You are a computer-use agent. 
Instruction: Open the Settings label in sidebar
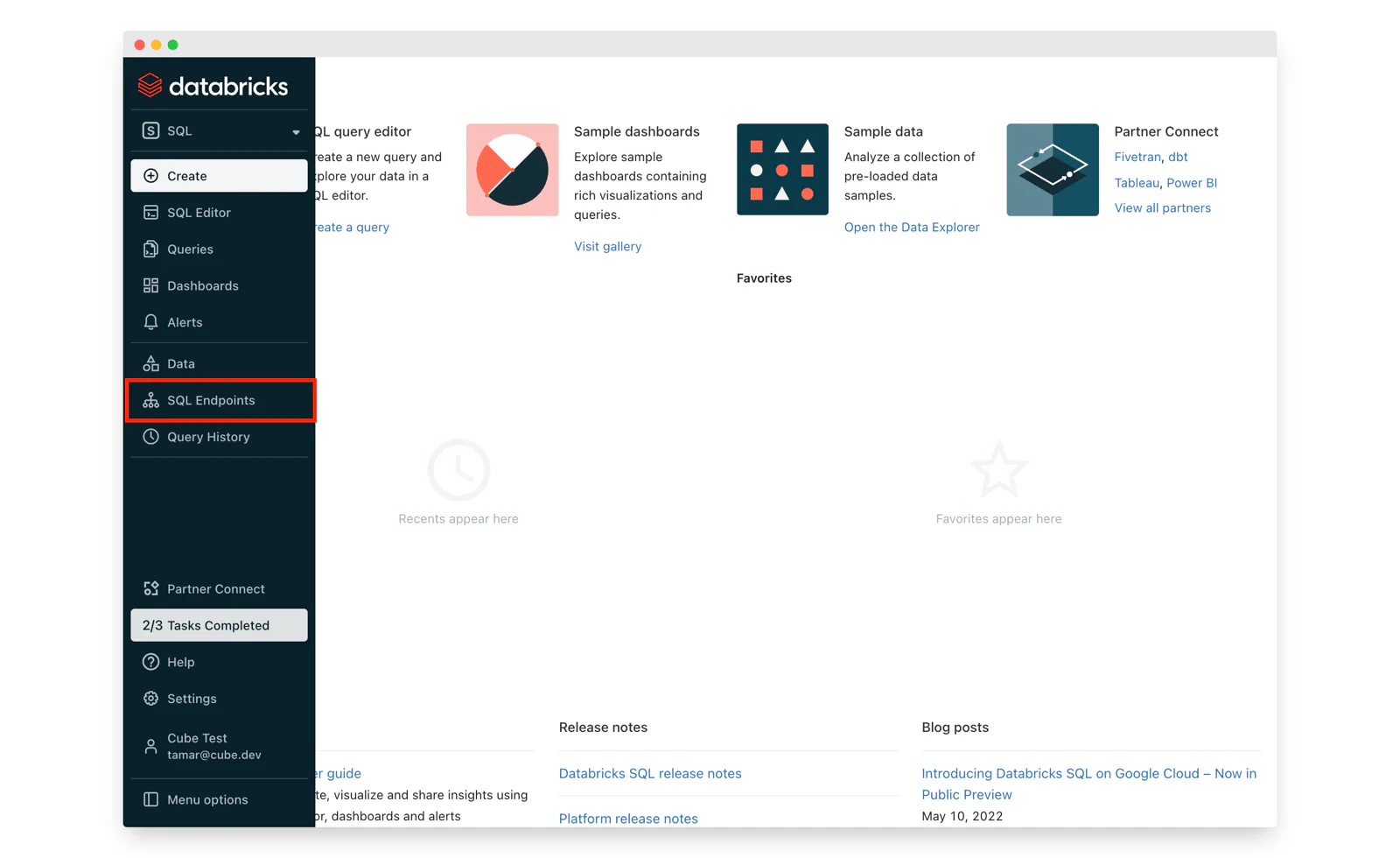click(x=192, y=699)
